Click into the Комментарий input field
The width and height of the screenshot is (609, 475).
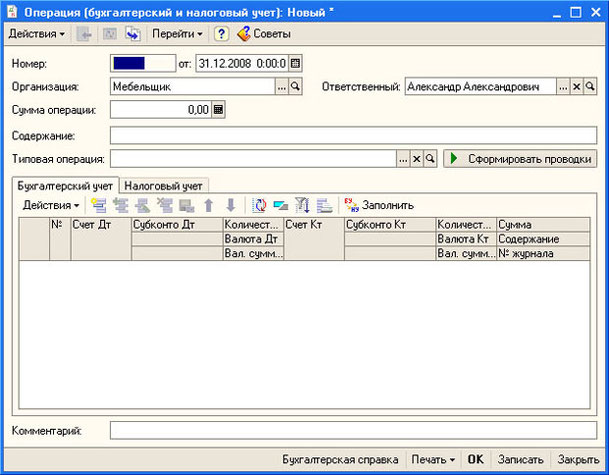[x=352, y=430]
